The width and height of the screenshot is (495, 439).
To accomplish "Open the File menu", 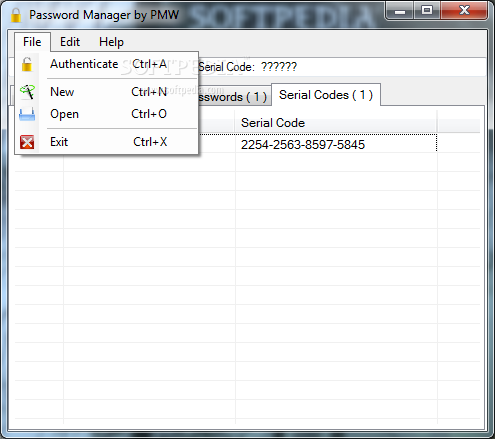I will [x=32, y=42].
